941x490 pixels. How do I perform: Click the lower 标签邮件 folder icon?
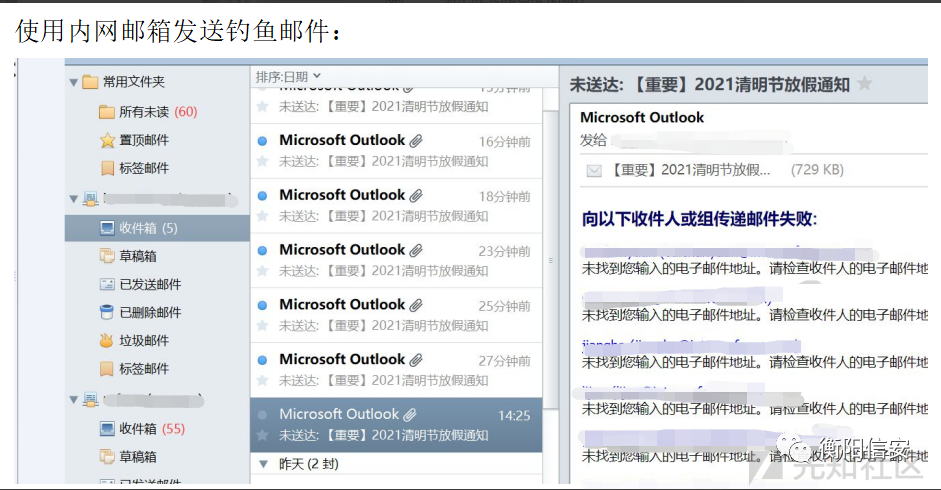107,369
